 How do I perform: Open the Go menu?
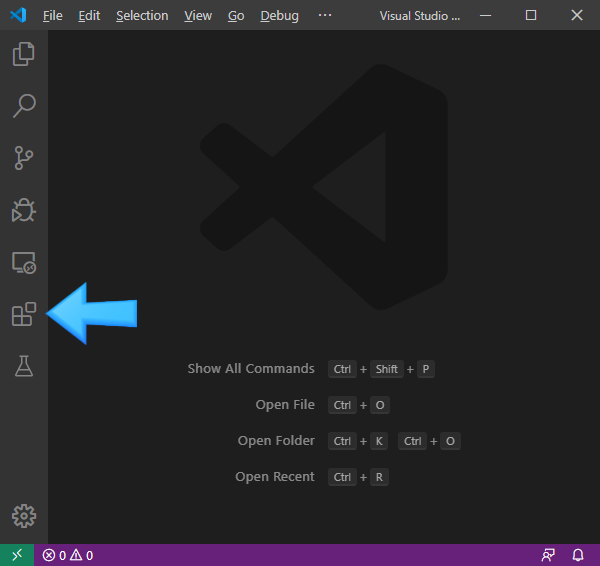click(236, 16)
